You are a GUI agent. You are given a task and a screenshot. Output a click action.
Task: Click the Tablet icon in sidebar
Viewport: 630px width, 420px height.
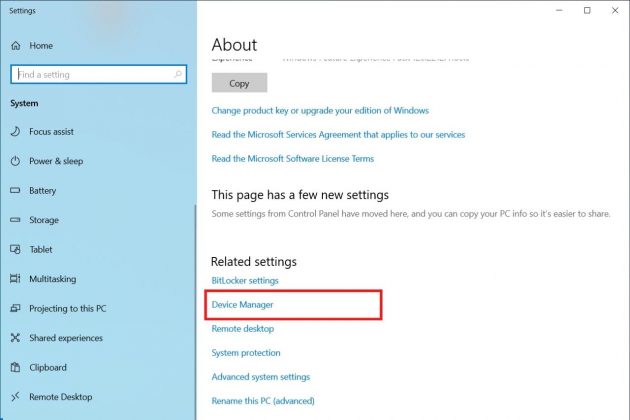pos(15,249)
